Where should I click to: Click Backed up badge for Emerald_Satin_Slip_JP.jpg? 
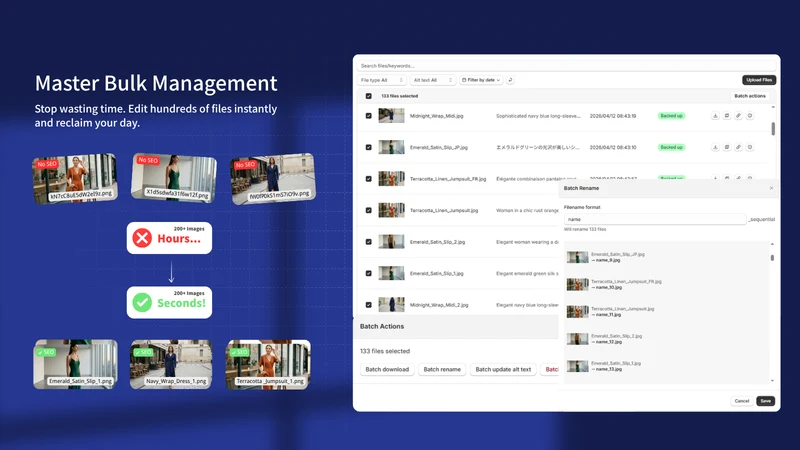671,147
